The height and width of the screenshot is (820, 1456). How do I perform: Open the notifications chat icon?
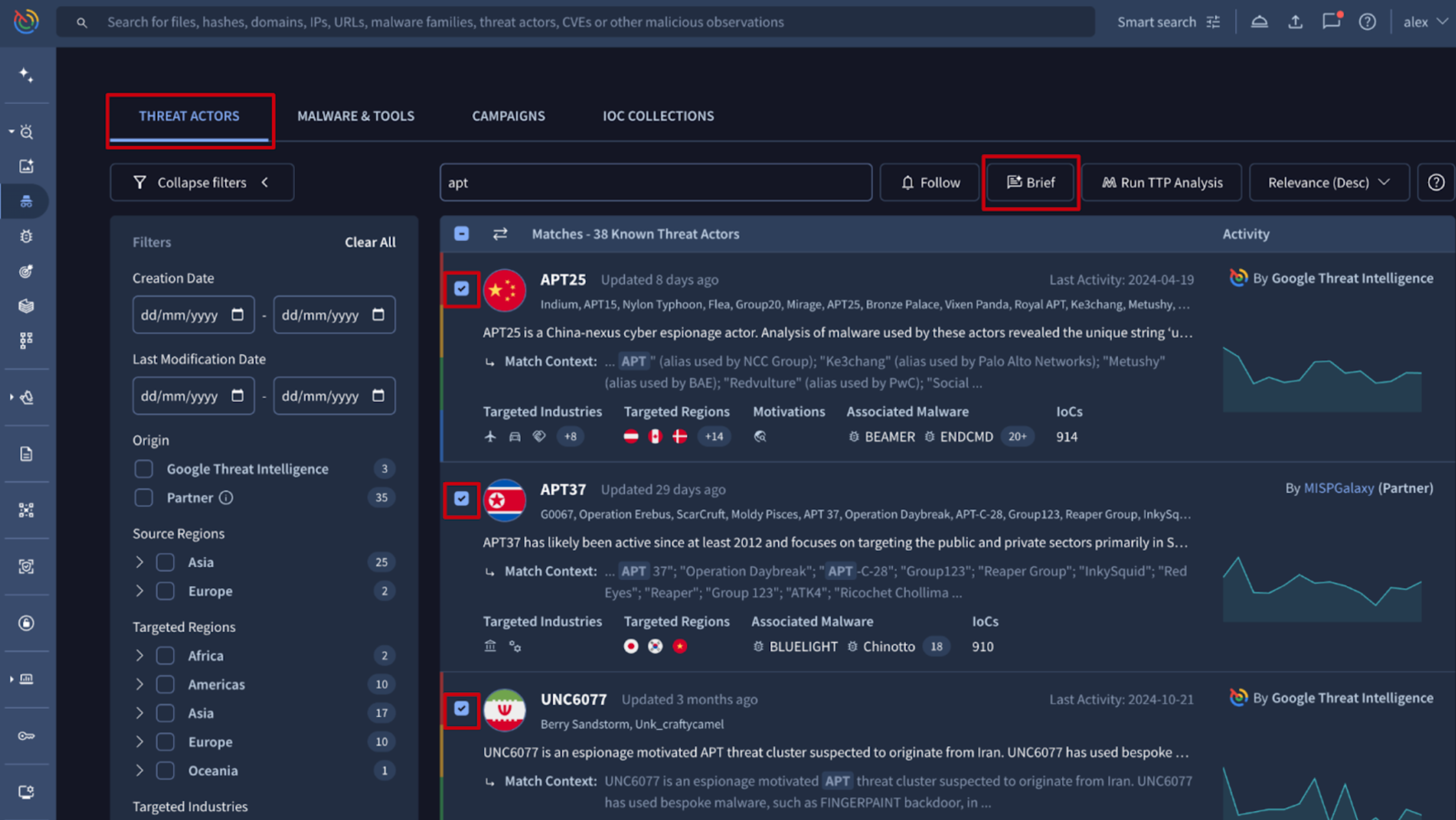(1331, 21)
